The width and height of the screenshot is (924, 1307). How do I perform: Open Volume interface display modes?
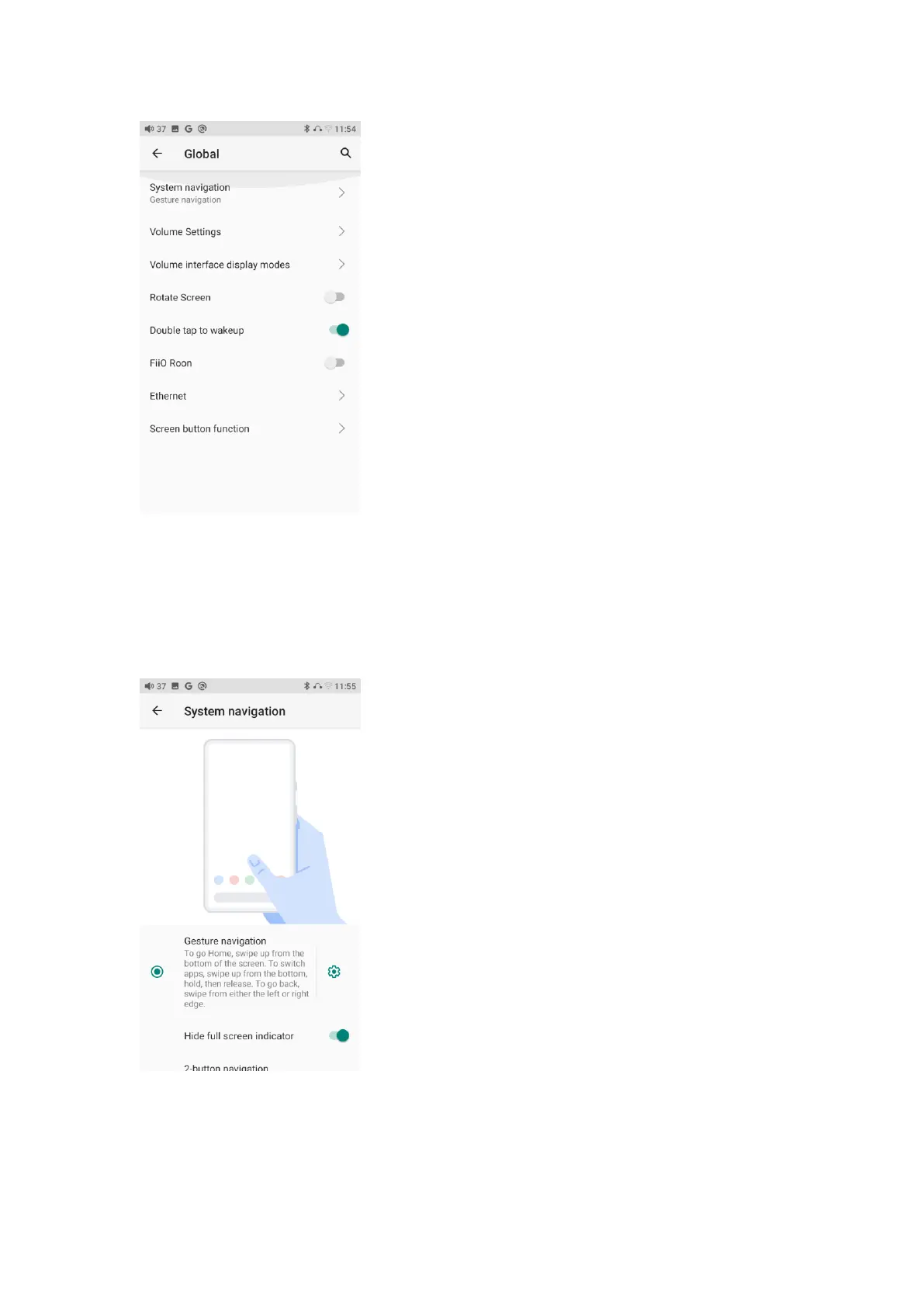pyautogui.click(x=250, y=265)
